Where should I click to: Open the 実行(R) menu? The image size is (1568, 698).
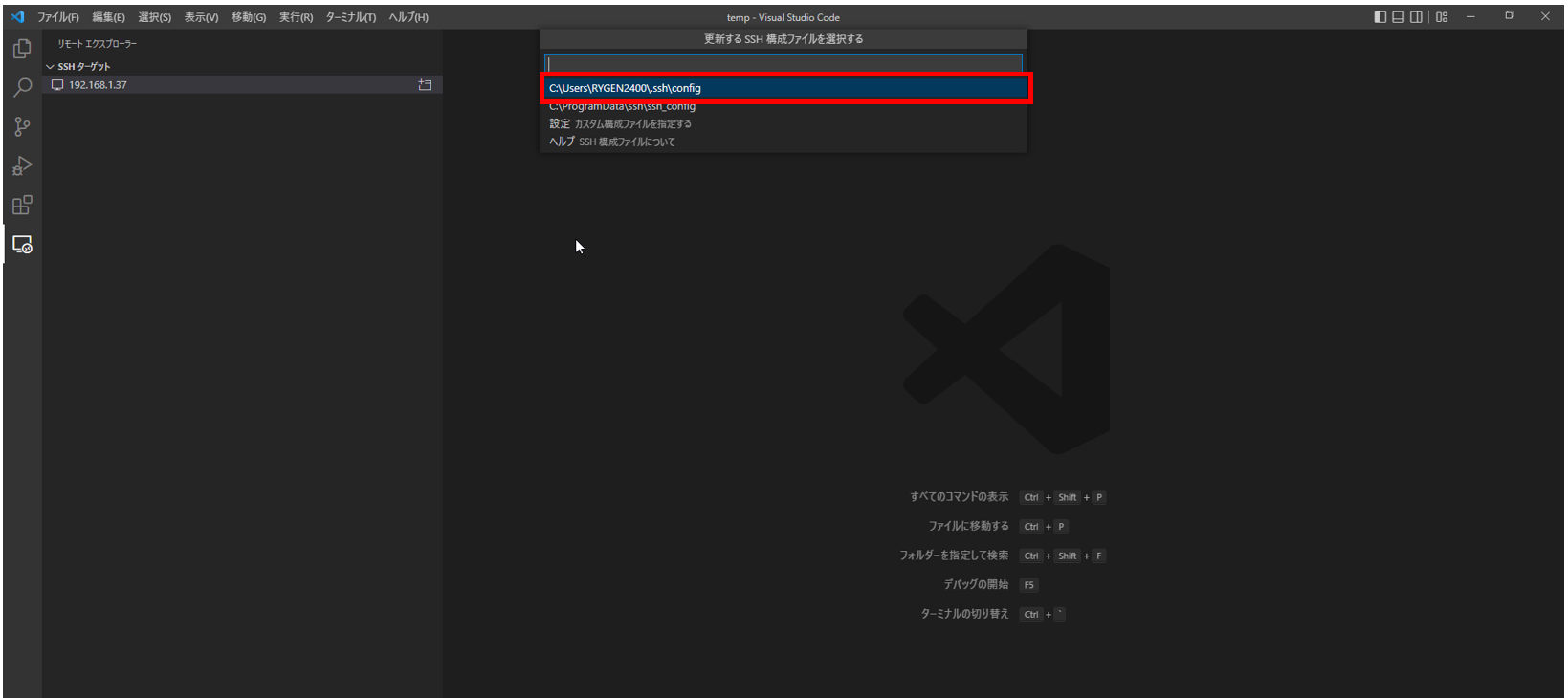coord(296,17)
